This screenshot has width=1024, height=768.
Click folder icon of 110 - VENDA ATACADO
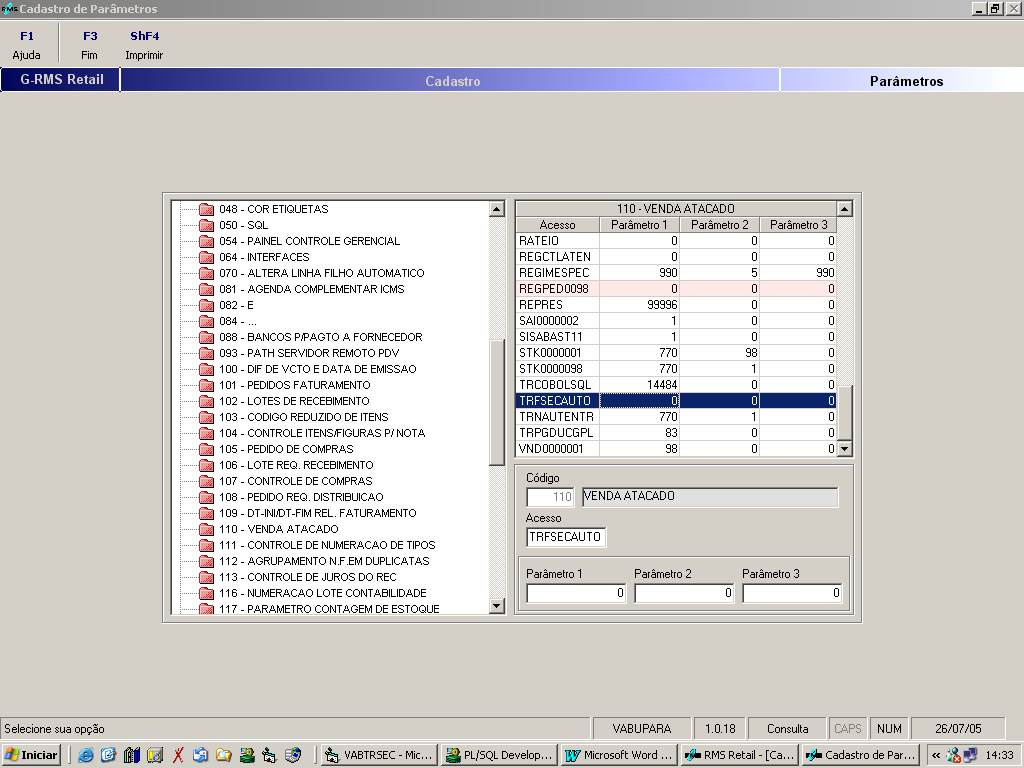207,529
